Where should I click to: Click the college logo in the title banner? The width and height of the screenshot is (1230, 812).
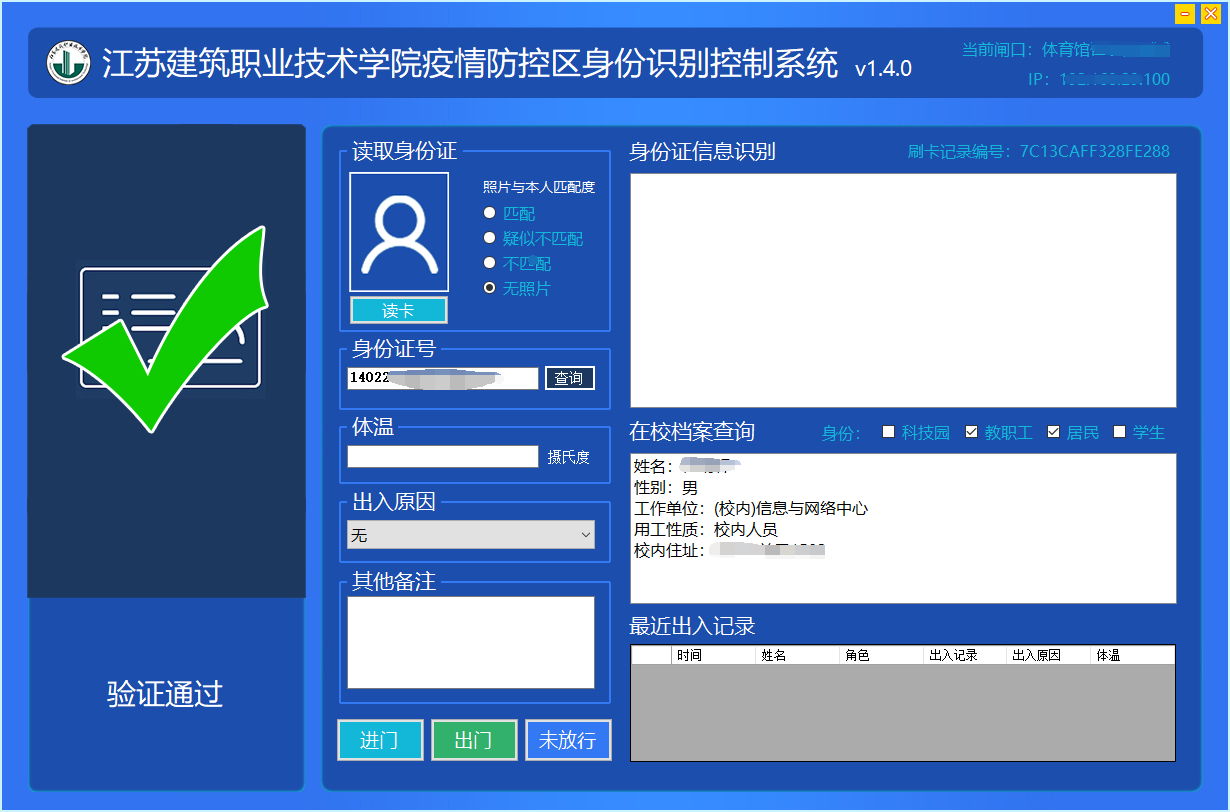pos(69,63)
